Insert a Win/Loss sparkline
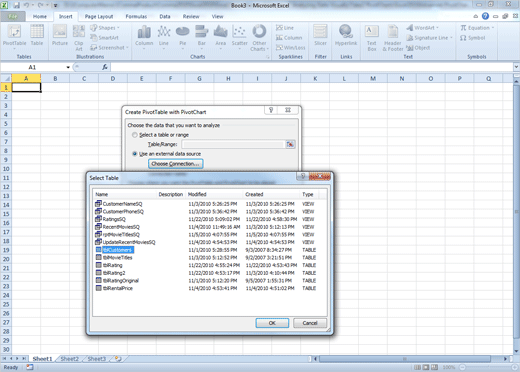This screenshot has height=372, width=520. click(291, 48)
